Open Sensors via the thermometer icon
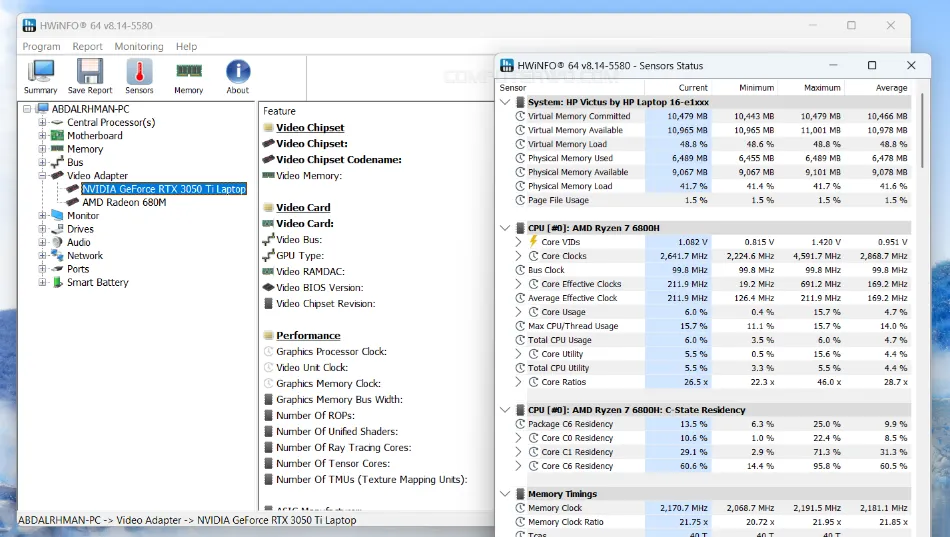The height and width of the screenshot is (537, 950). [x=139, y=76]
